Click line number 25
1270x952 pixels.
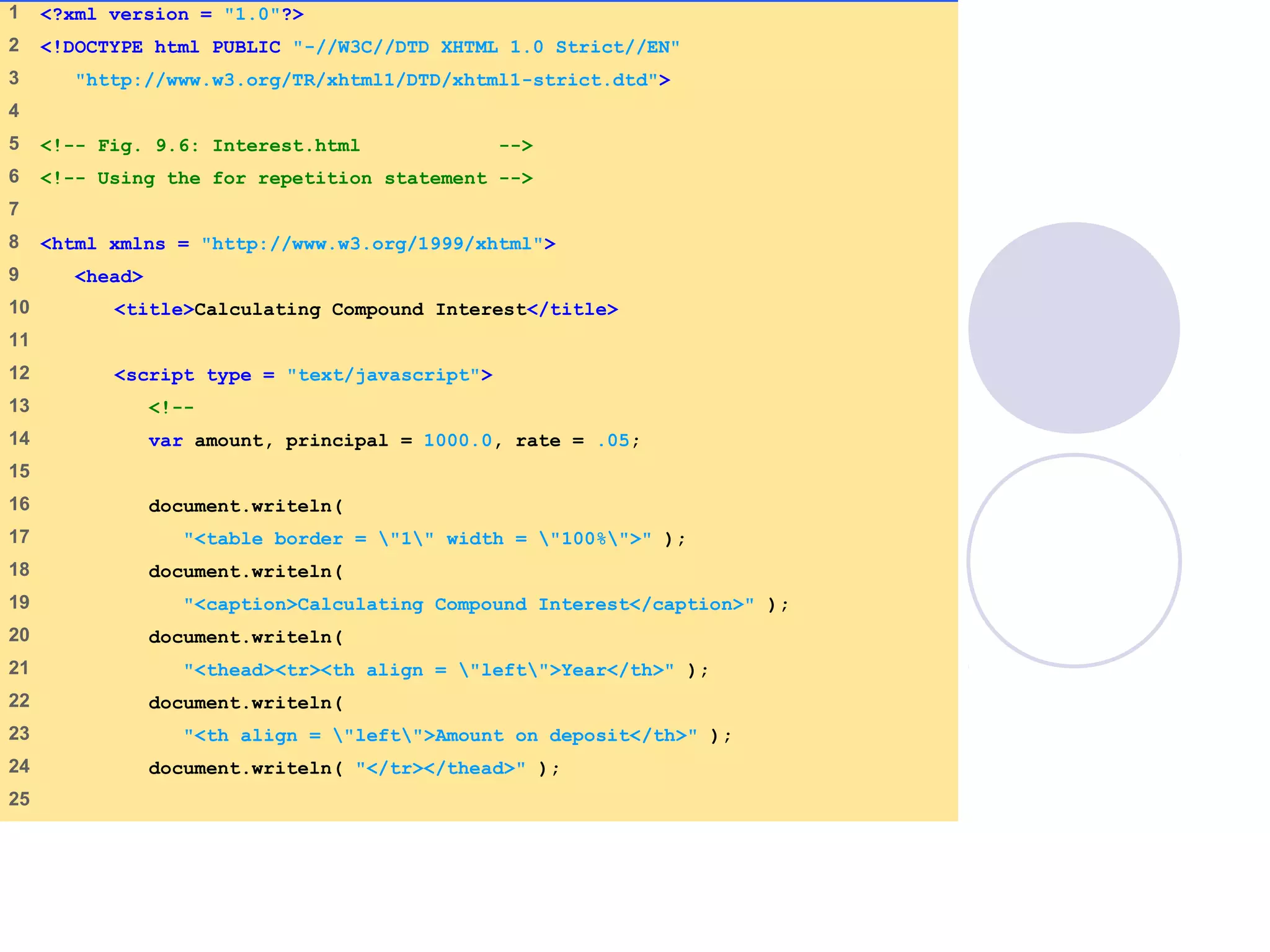pos(19,799)
